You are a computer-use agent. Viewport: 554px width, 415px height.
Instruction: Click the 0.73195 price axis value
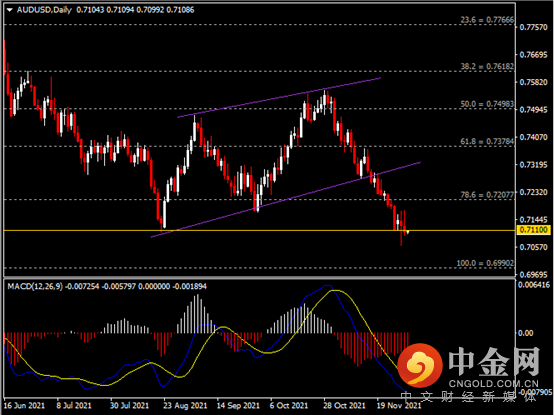point(534,165)
